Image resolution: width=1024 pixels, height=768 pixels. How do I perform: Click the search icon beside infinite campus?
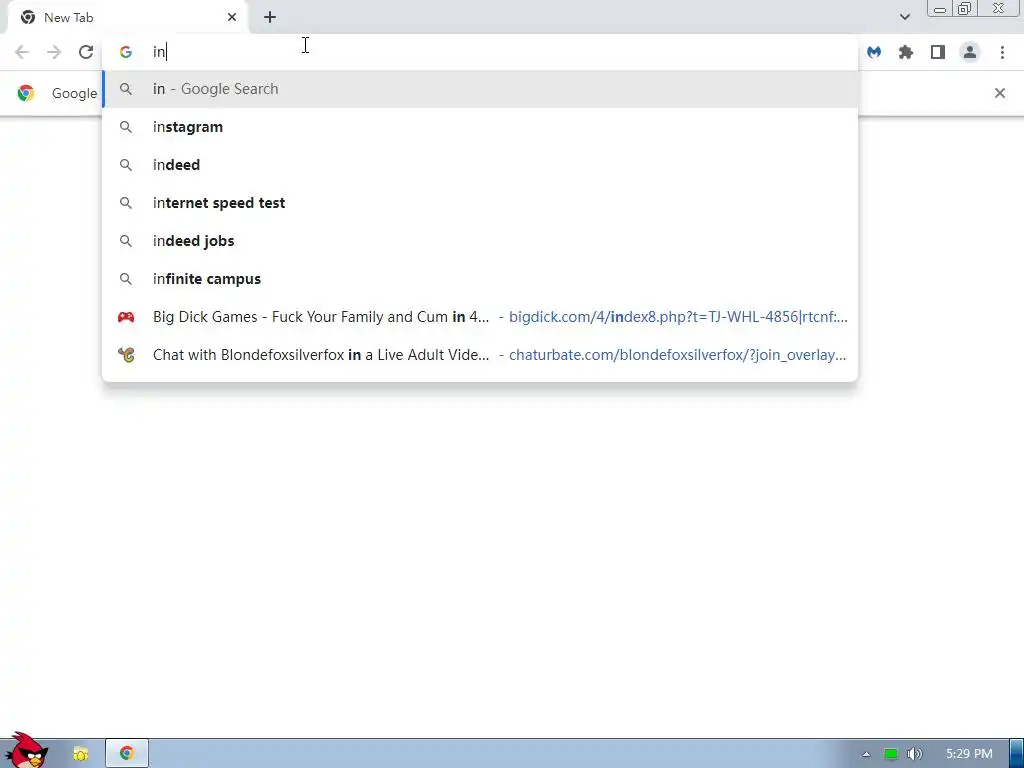coord(126,279)
